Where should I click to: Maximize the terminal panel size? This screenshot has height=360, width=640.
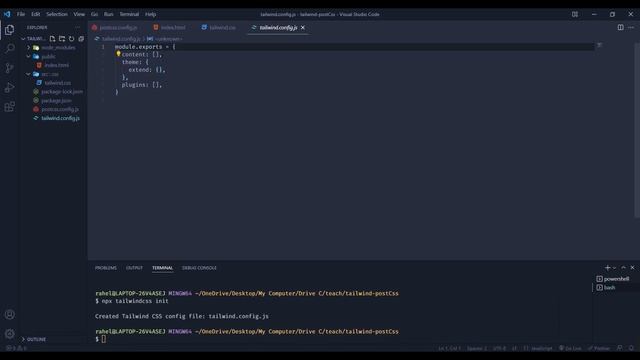(623, 268)
